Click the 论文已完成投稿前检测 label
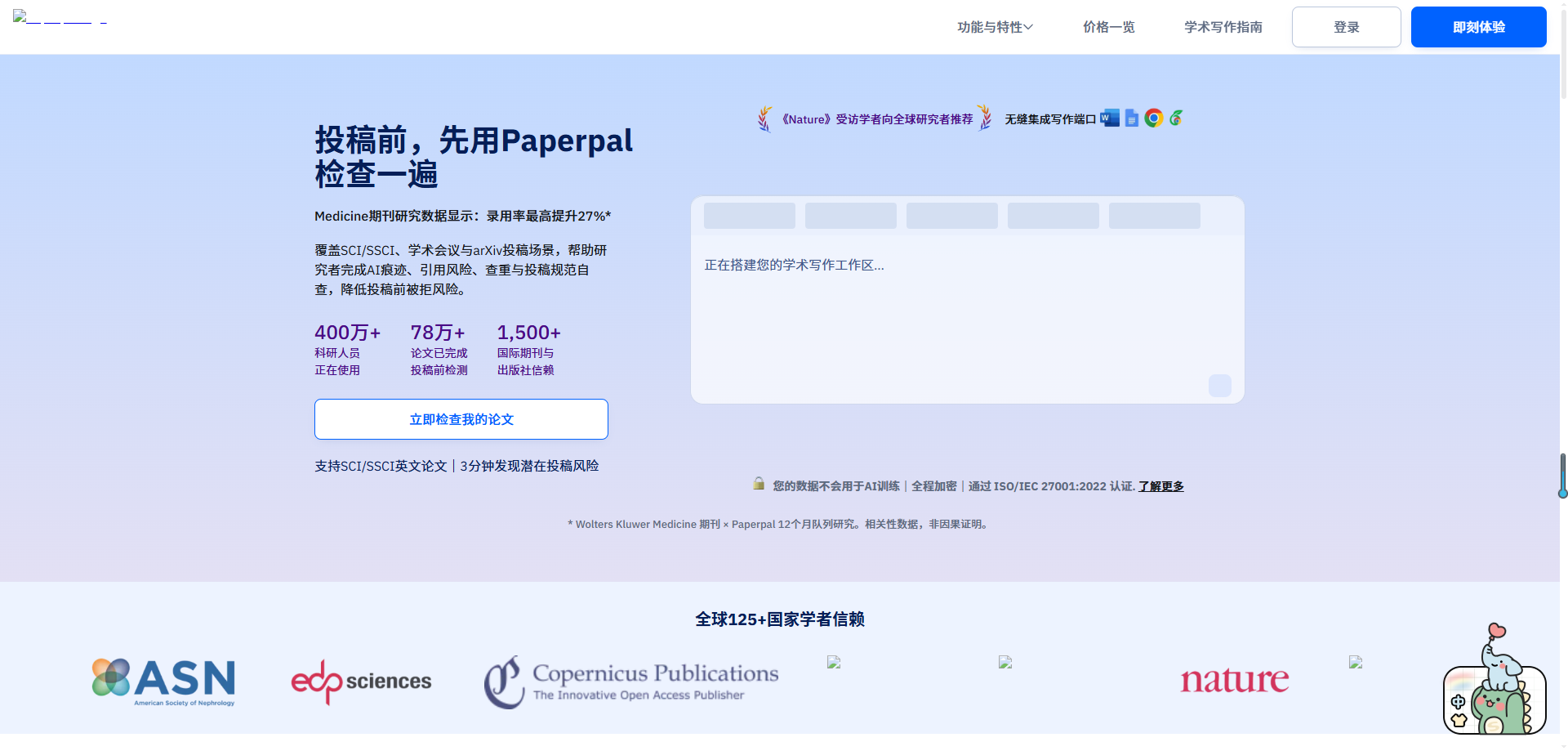This screenshot has height=751, width=1568. pyautogui.click(x=439, y=361)
